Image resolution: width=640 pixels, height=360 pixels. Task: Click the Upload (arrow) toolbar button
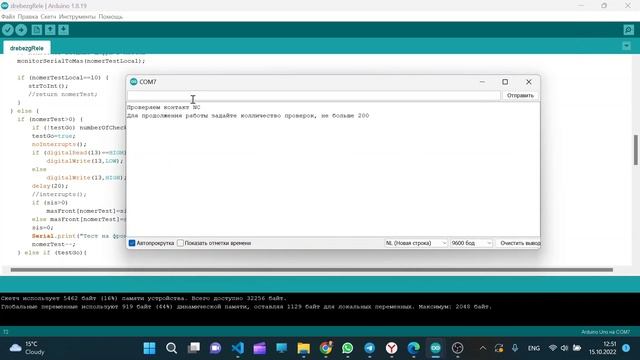tap(21, 30)
